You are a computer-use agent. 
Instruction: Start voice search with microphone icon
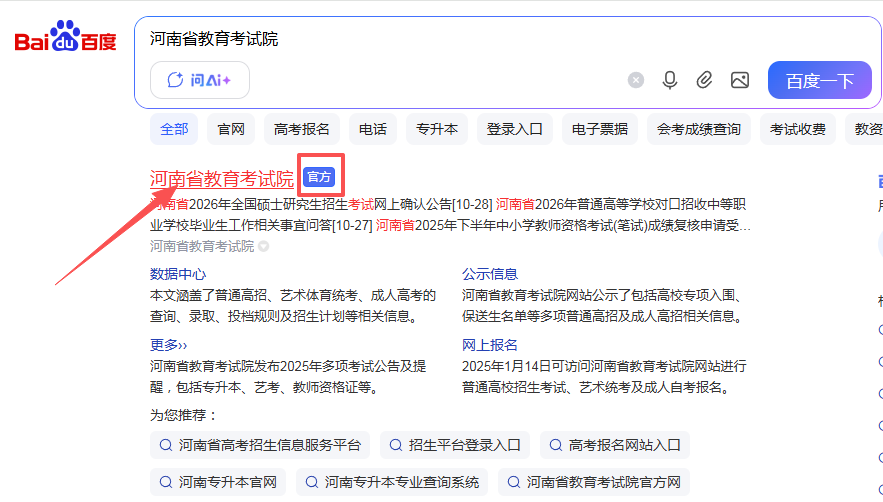click(x=670, y=81)
